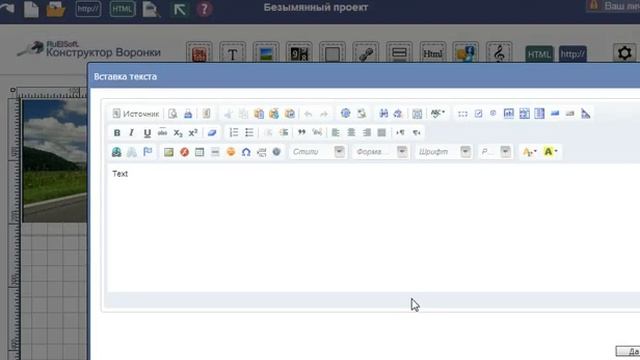The width and height of the screenshot is (640, 360).
Task: Click the Replace icon
Action: click(398, 114)
